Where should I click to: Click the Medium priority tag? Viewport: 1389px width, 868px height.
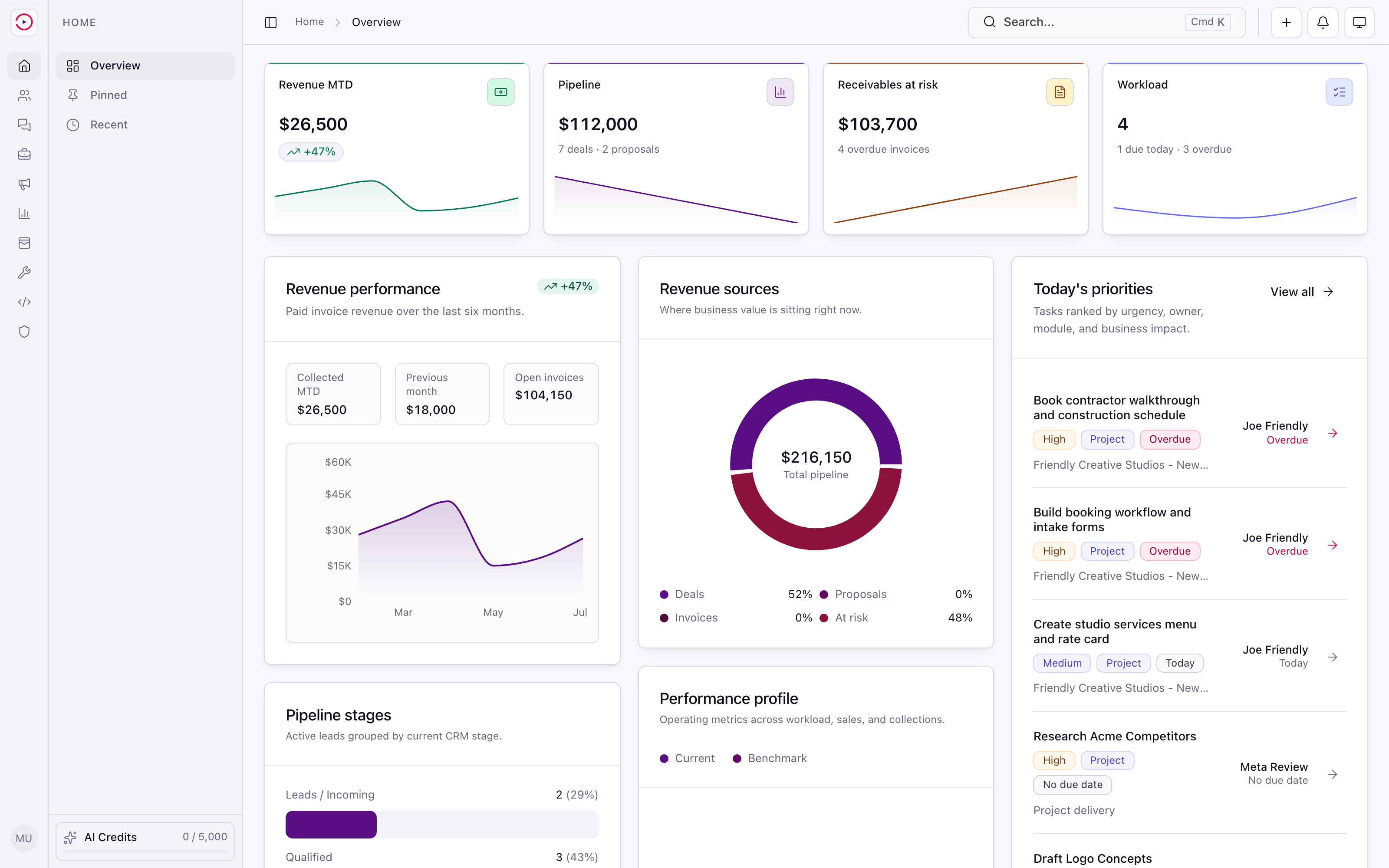[x=1062, y=663]
